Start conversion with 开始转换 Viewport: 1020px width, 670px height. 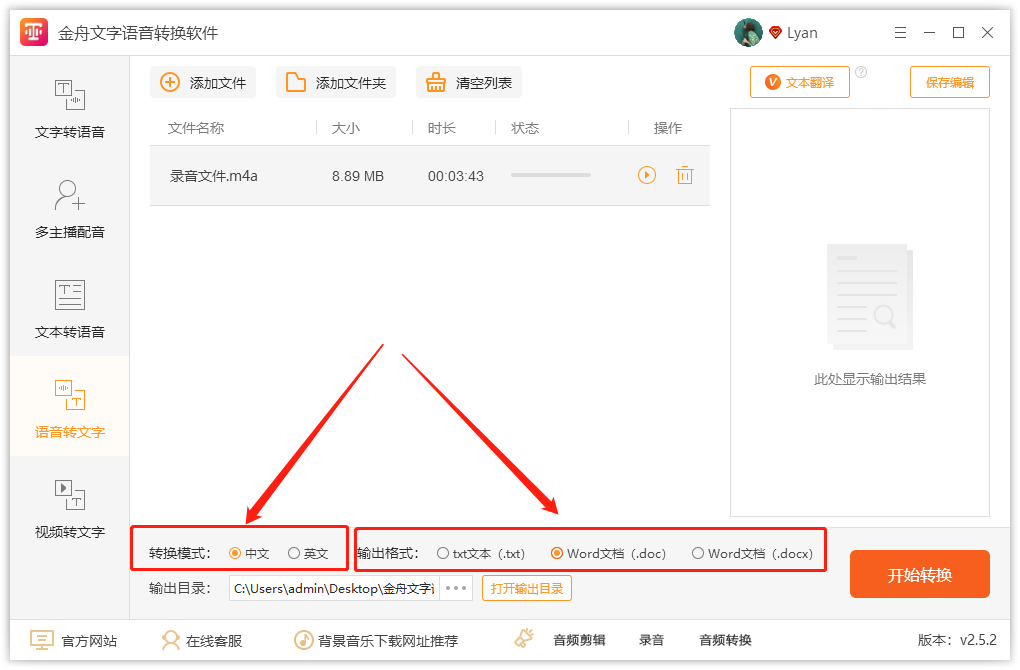919,574
